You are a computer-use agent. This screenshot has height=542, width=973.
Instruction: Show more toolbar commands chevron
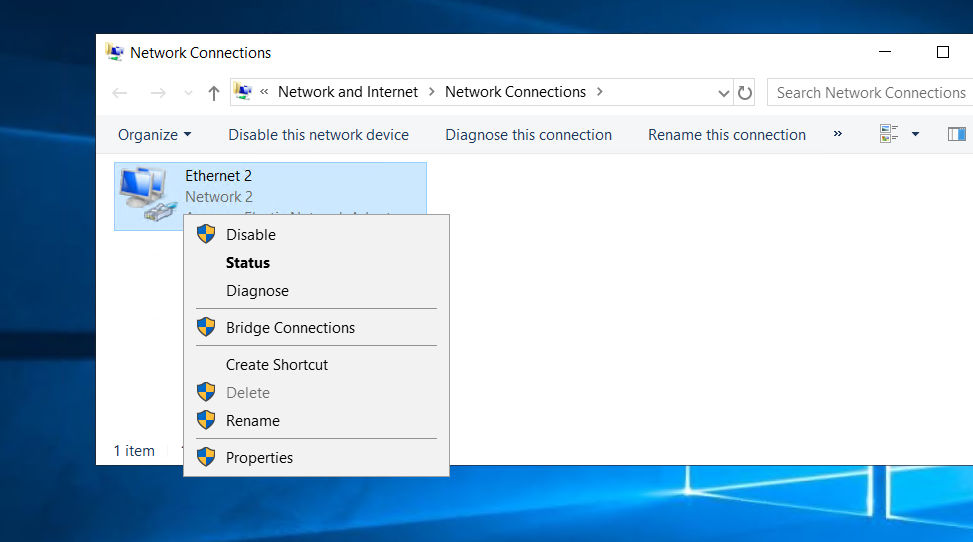point(838,133)
